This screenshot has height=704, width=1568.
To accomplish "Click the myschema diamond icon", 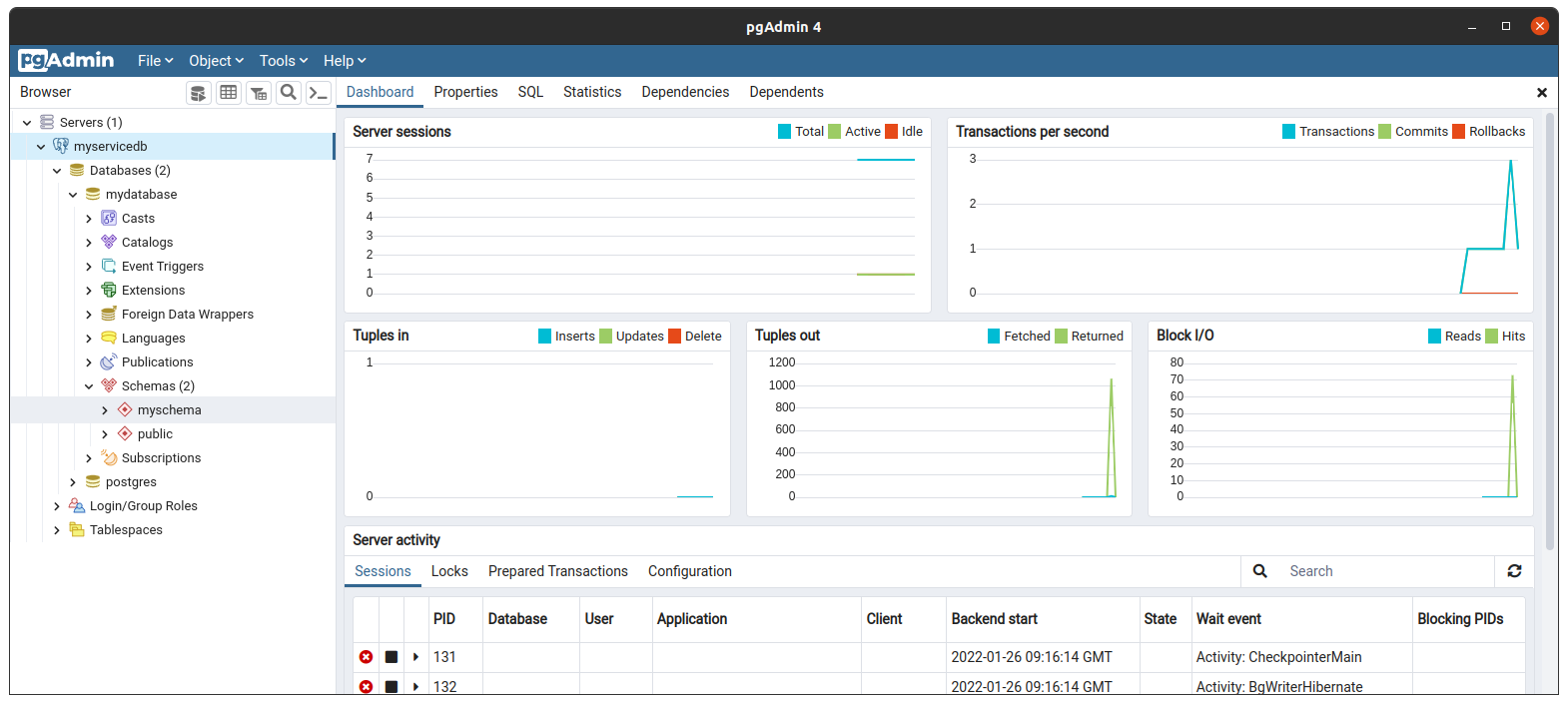I will click(125, 409).
